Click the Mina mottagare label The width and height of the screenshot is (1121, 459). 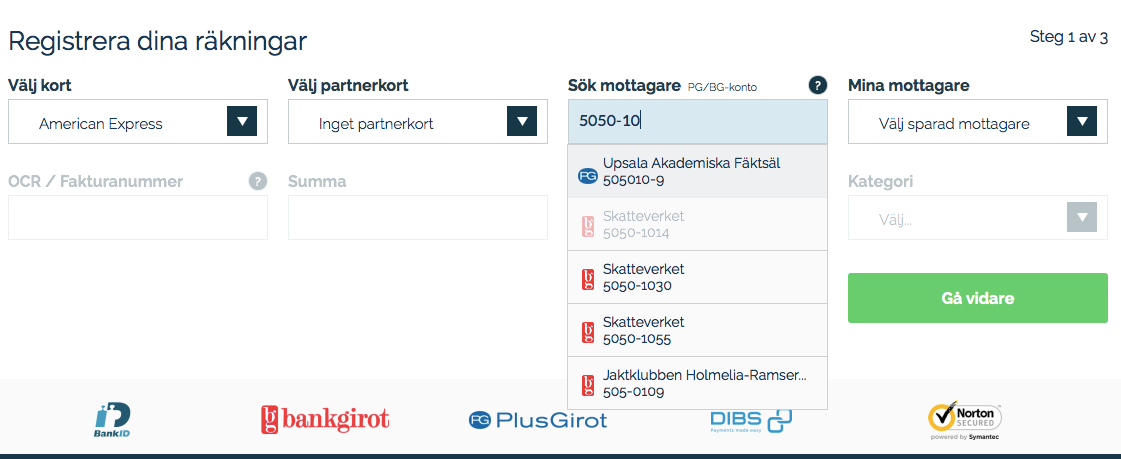(x=909, y=86)
